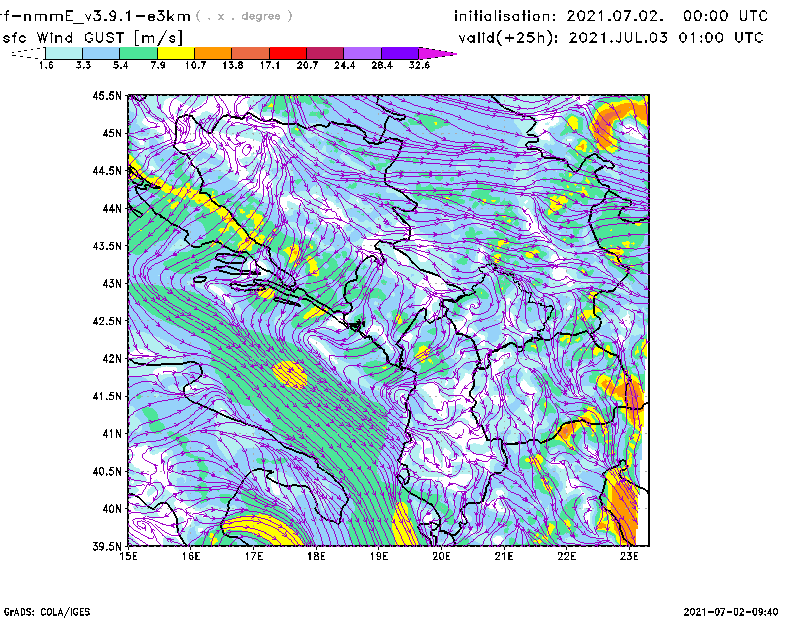Click the 'sfc Wind GUST [m/s]' title

point(92,38)
